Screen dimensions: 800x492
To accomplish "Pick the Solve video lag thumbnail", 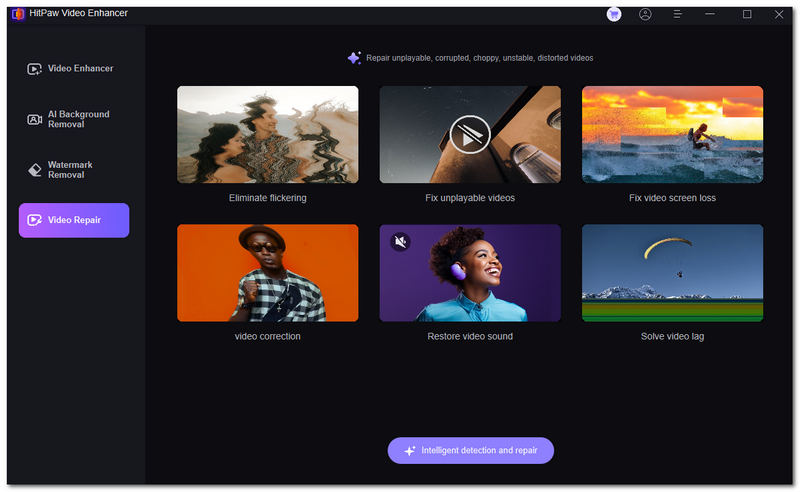I will [672, 272].
